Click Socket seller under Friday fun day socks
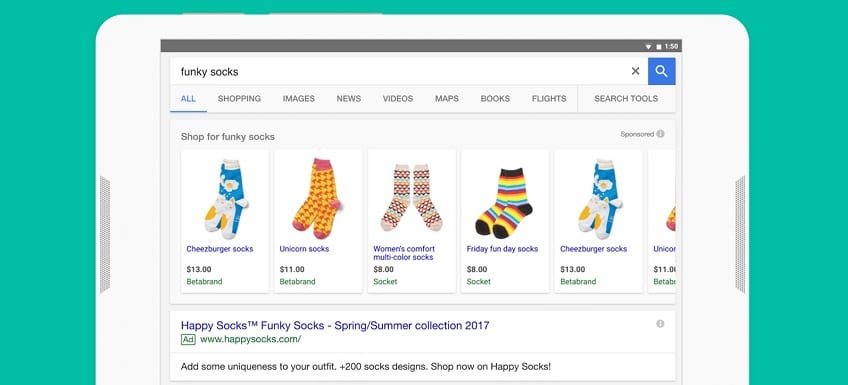 [479, 282]
